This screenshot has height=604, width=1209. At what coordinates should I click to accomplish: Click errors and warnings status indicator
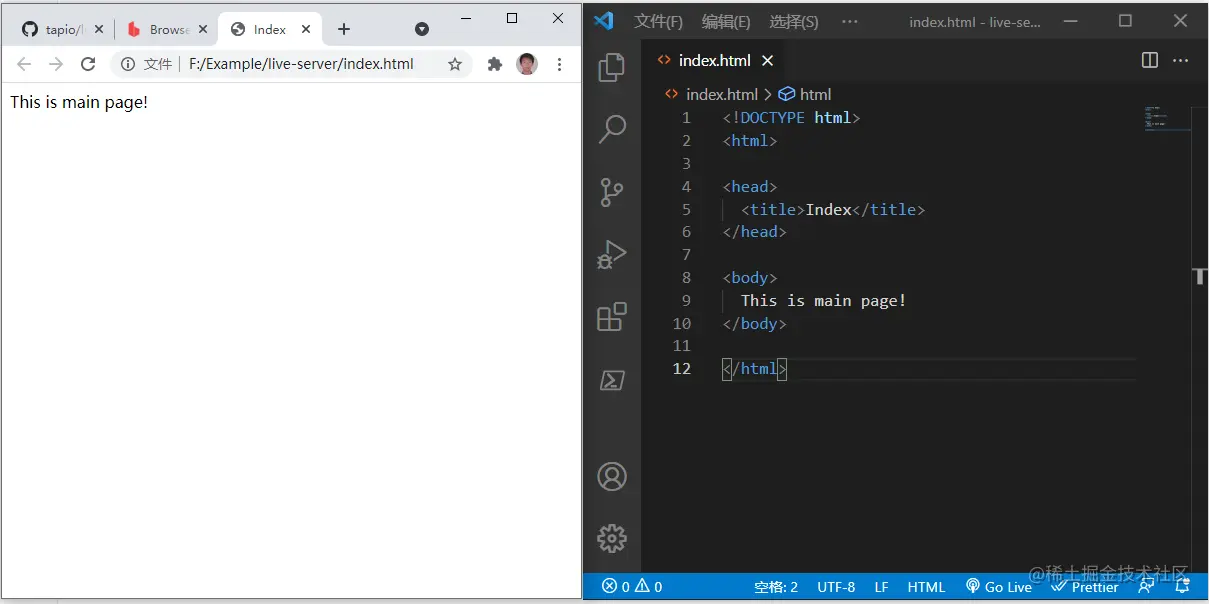tap(632, 587)
